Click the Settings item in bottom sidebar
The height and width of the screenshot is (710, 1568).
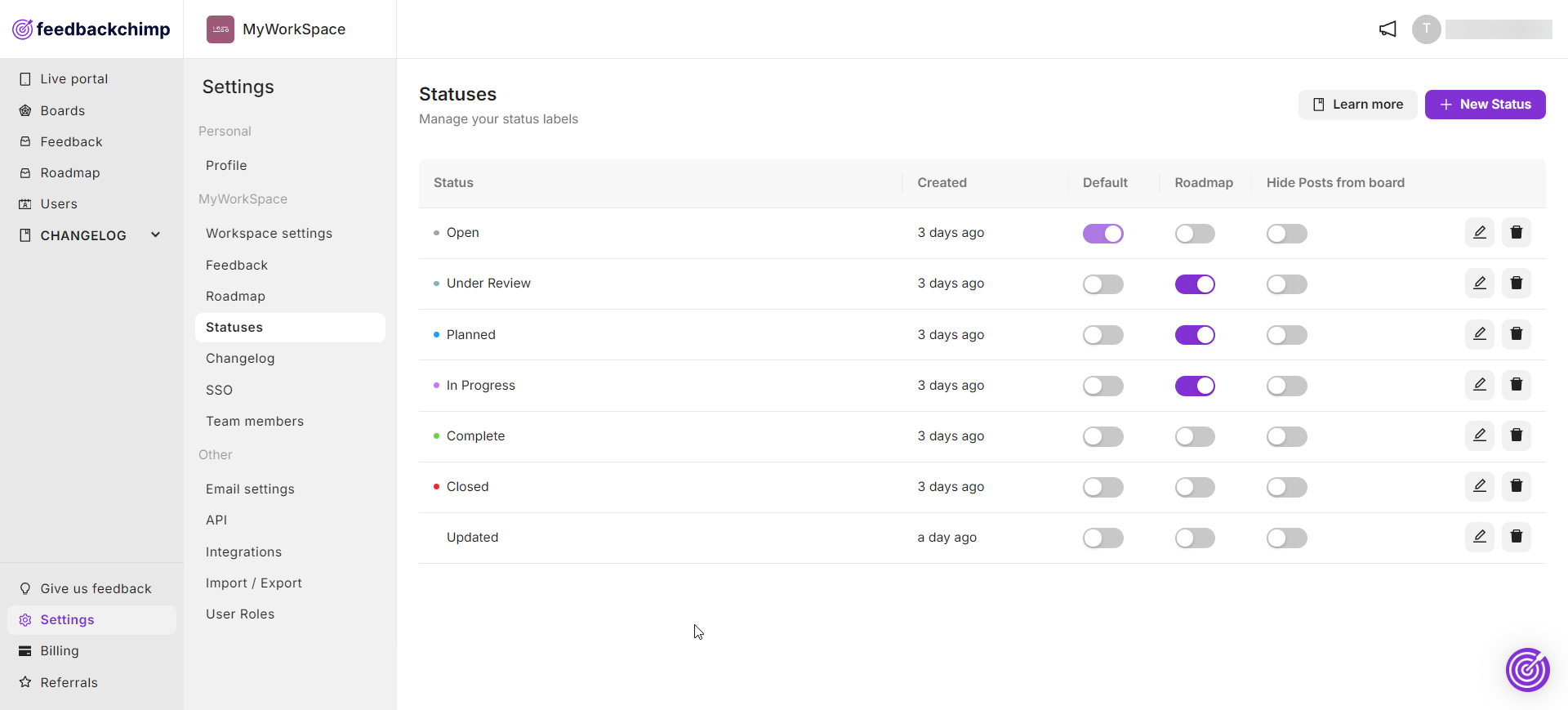[x=91, y=620]
